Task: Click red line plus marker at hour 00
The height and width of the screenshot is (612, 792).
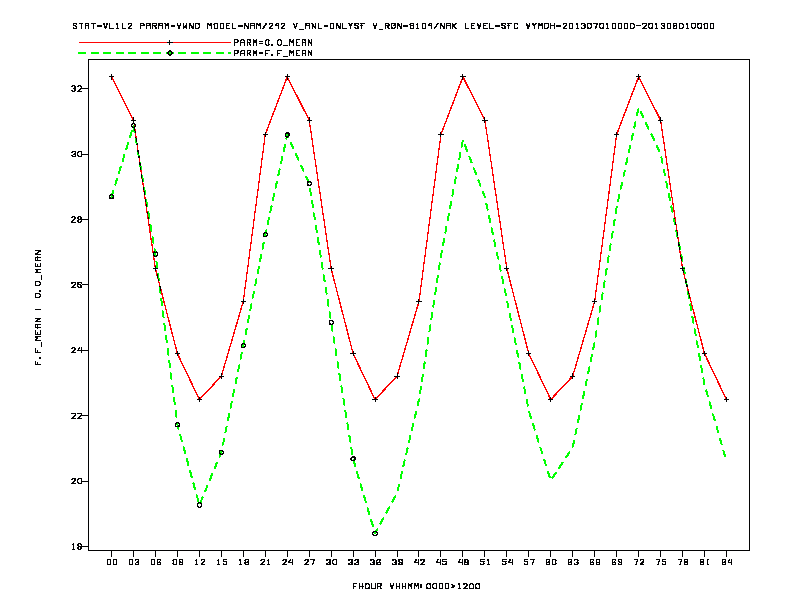Action: pos(112,77)
